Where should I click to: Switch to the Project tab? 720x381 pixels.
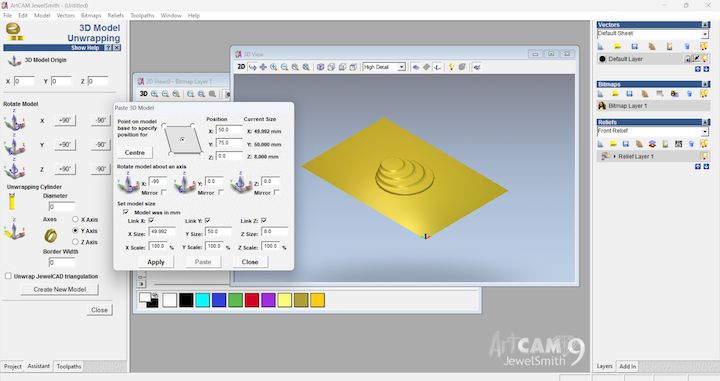pyautogui.click(x=13, y=366)
